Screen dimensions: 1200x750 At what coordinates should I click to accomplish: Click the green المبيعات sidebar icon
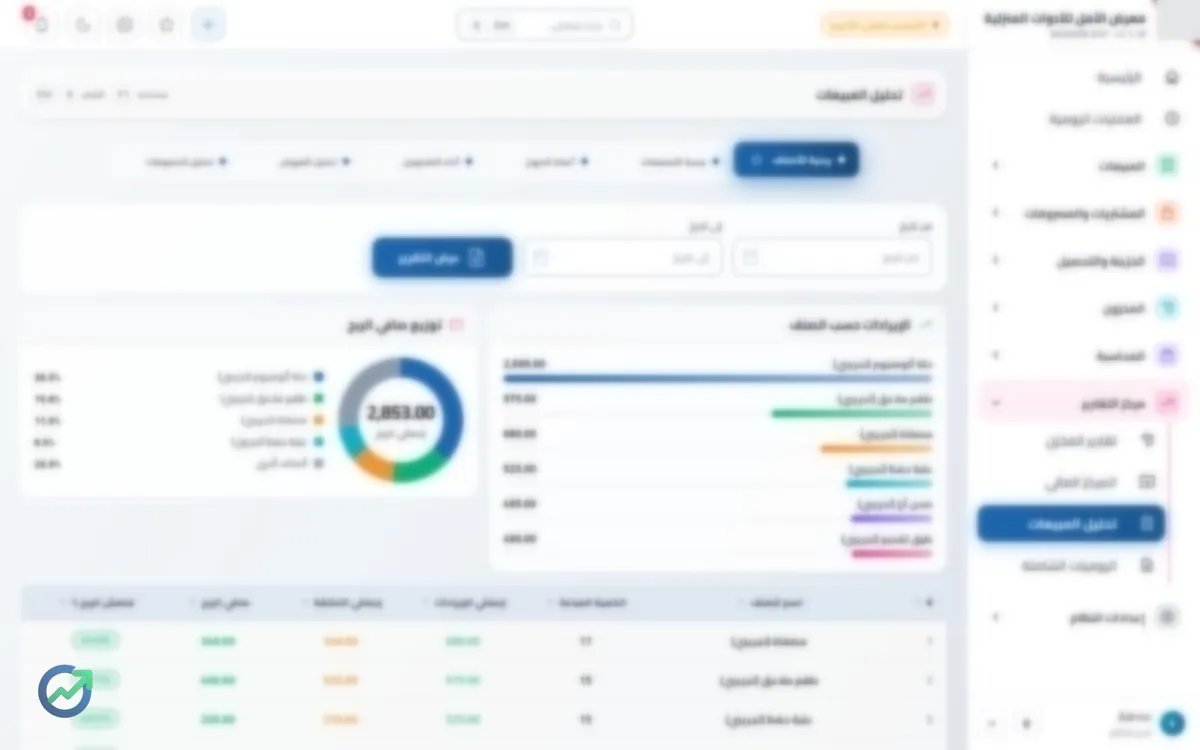click(1167, 166)
